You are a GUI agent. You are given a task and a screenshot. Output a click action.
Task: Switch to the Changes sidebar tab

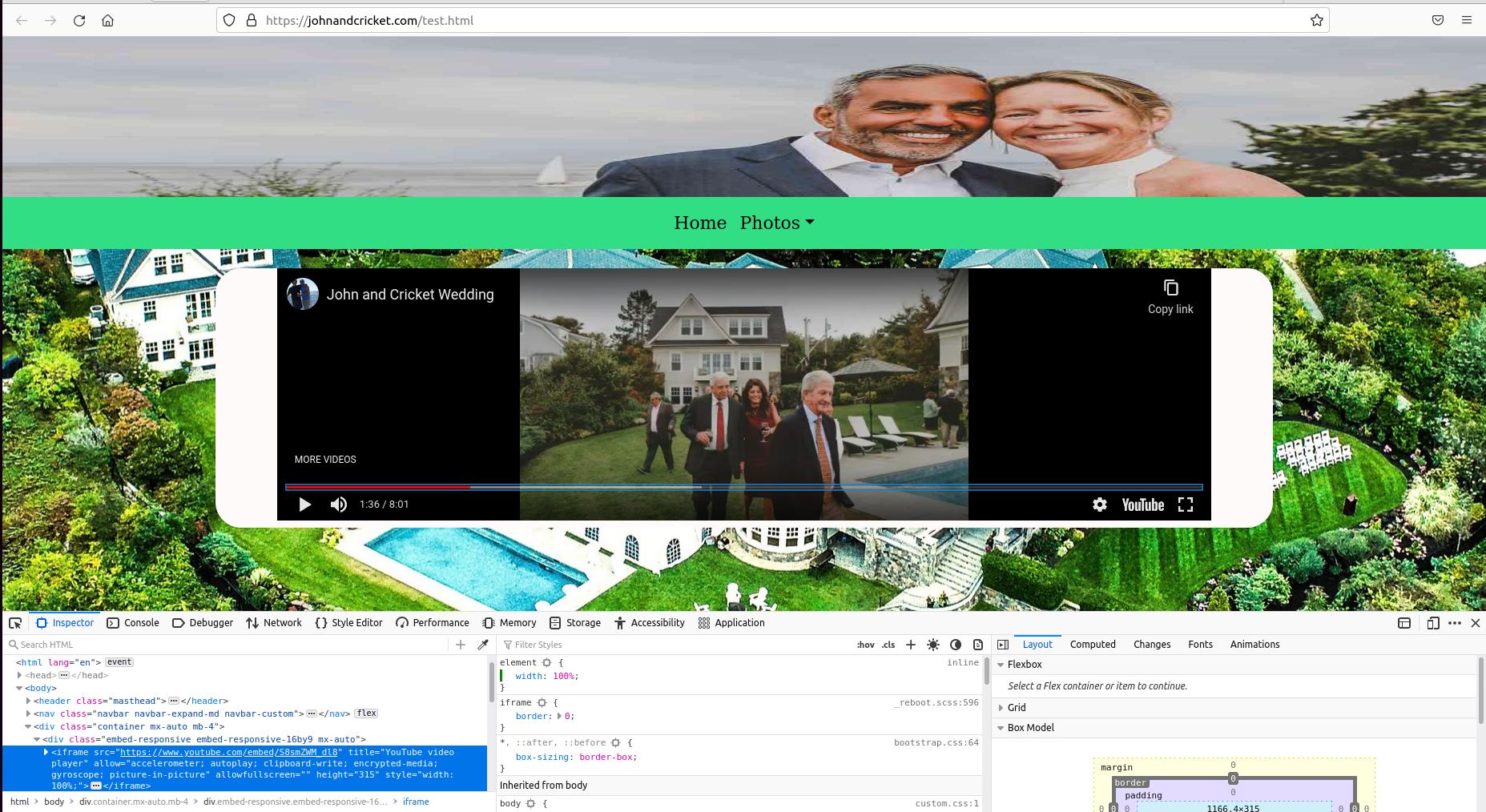tap(1152, 645)
